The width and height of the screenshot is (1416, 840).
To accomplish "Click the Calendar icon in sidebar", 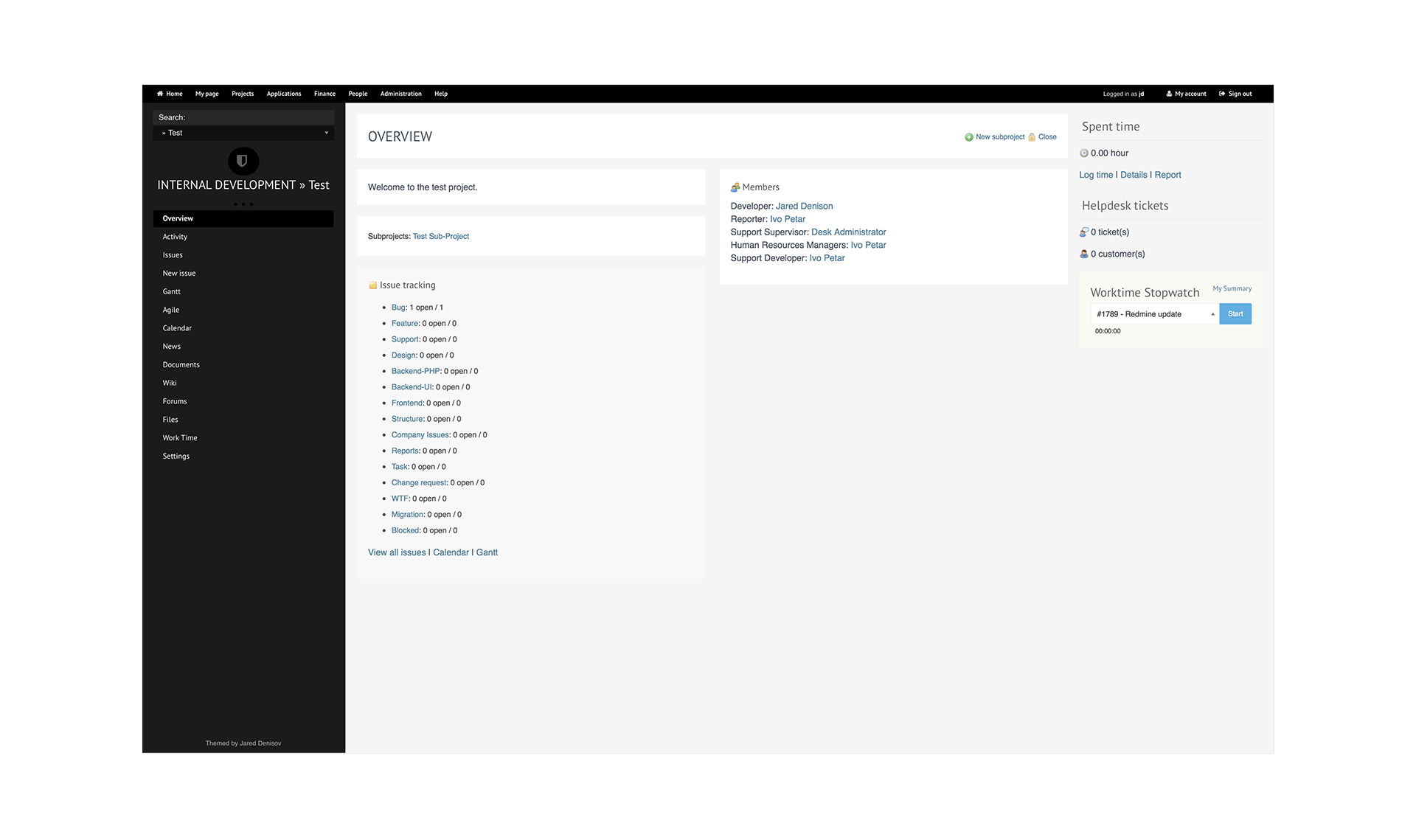I will pos(177,328).
